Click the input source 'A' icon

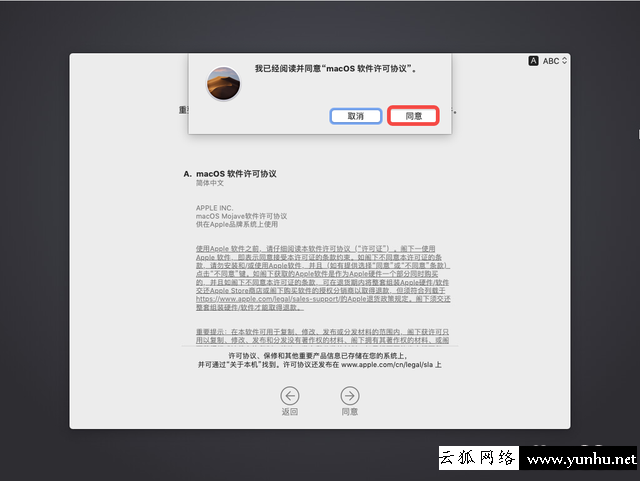coord(533,61)
